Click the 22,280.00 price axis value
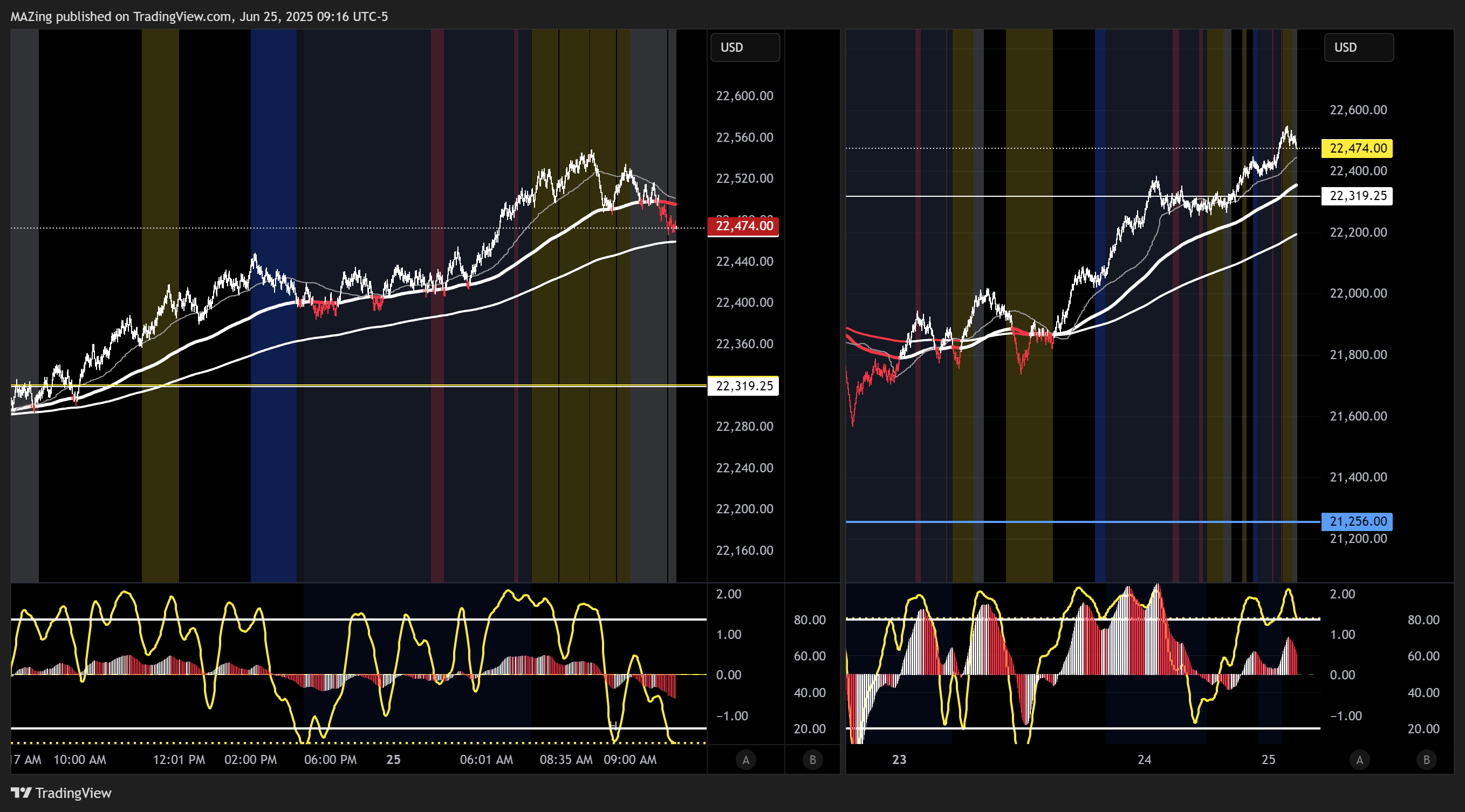Screen dimensions: 1465x812 click(744, 426)
